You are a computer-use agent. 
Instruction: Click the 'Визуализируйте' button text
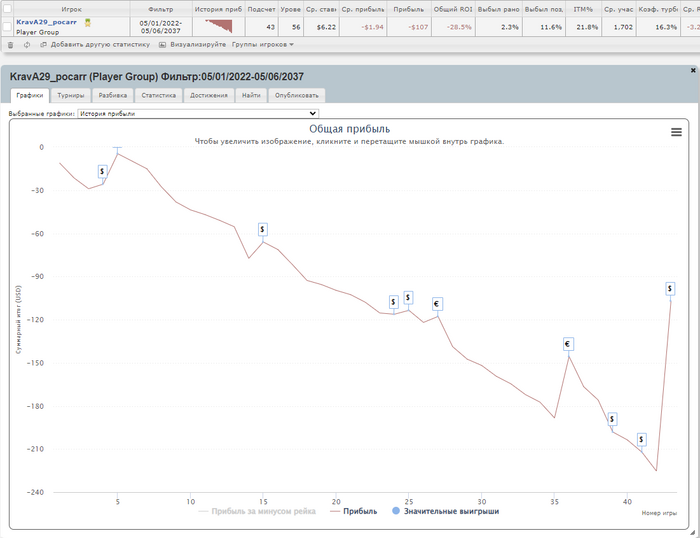click(198, 45)
